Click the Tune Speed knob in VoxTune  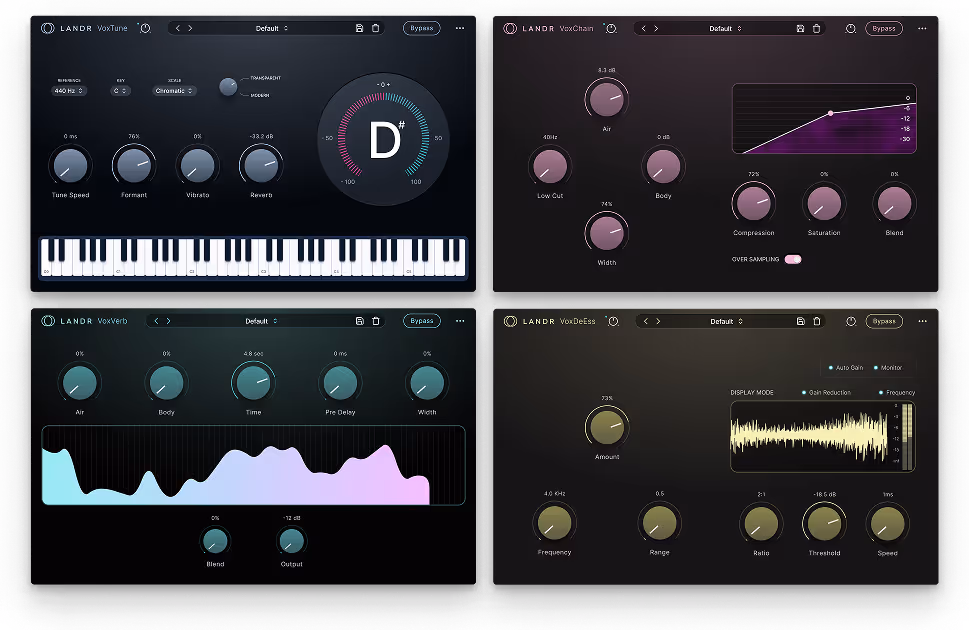70,165
